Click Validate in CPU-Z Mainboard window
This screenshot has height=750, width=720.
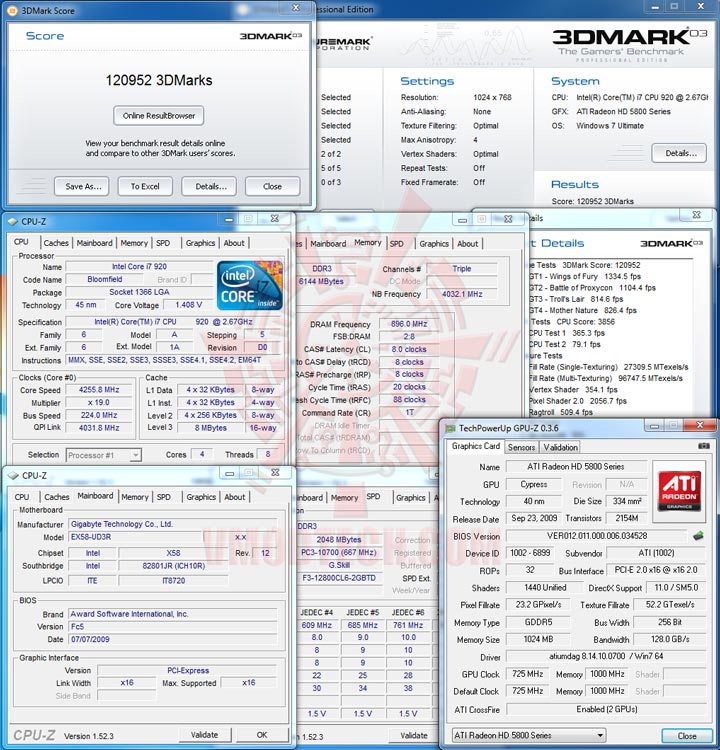(x=204, y=735)
